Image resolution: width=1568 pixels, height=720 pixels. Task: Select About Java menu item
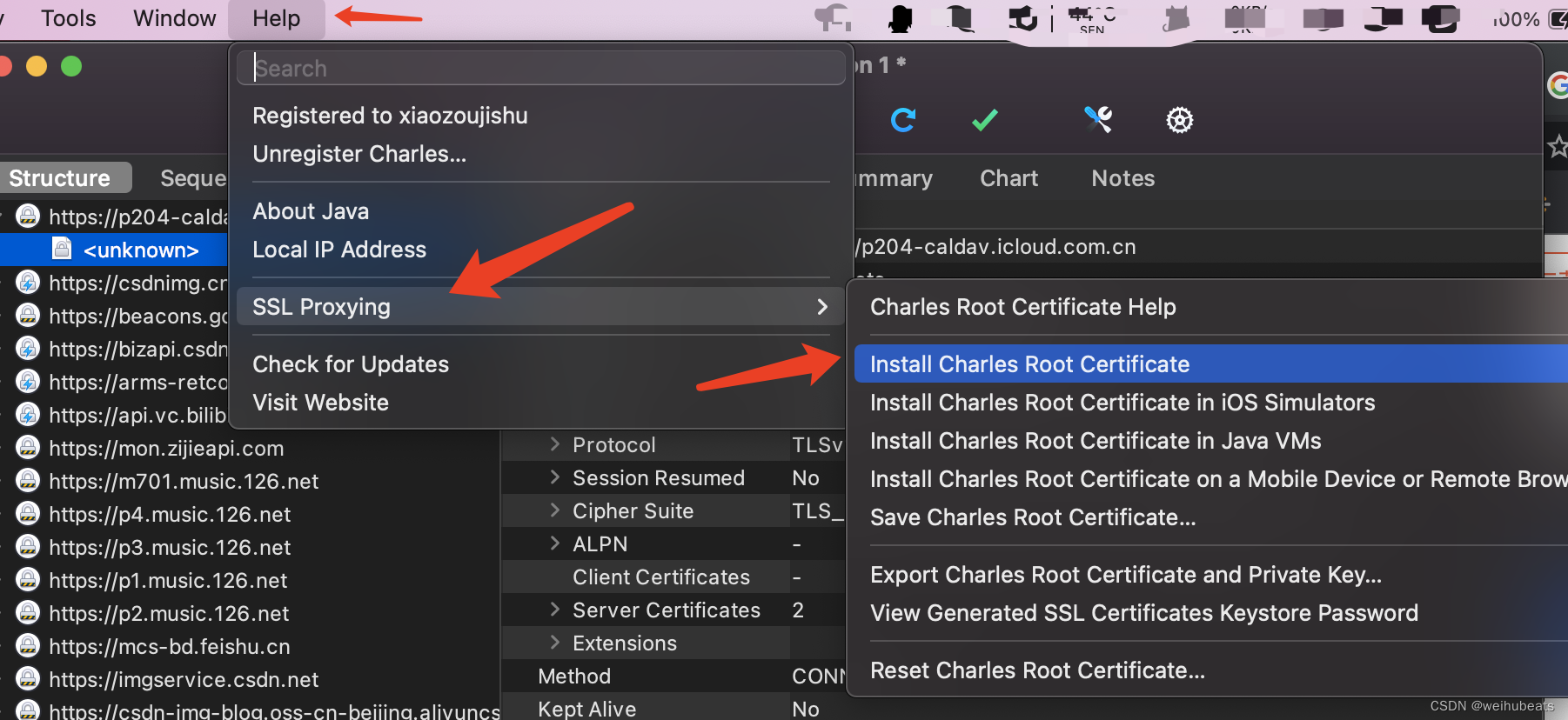point(311,211)
